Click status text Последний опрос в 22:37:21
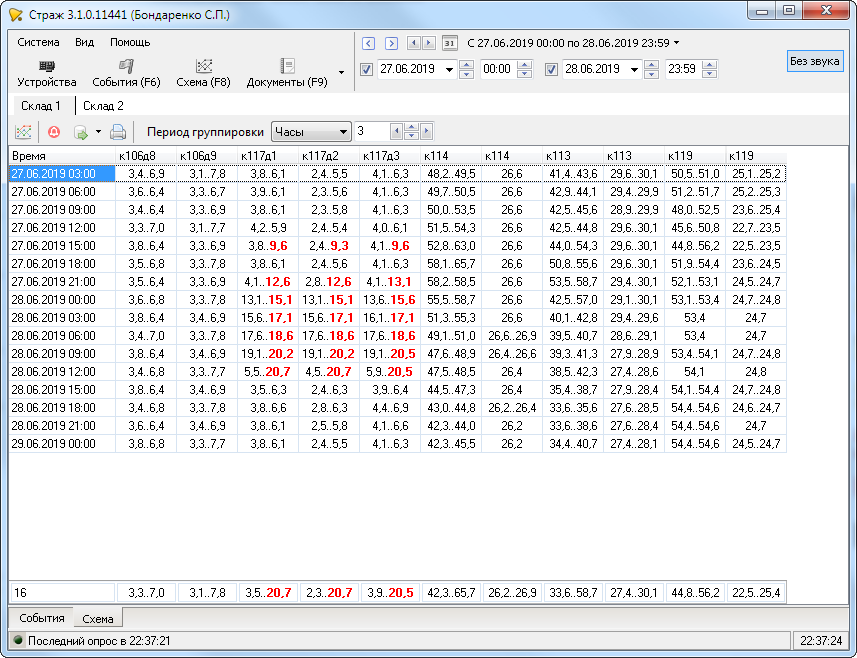 pyautogui.click(x=99, y=641)
